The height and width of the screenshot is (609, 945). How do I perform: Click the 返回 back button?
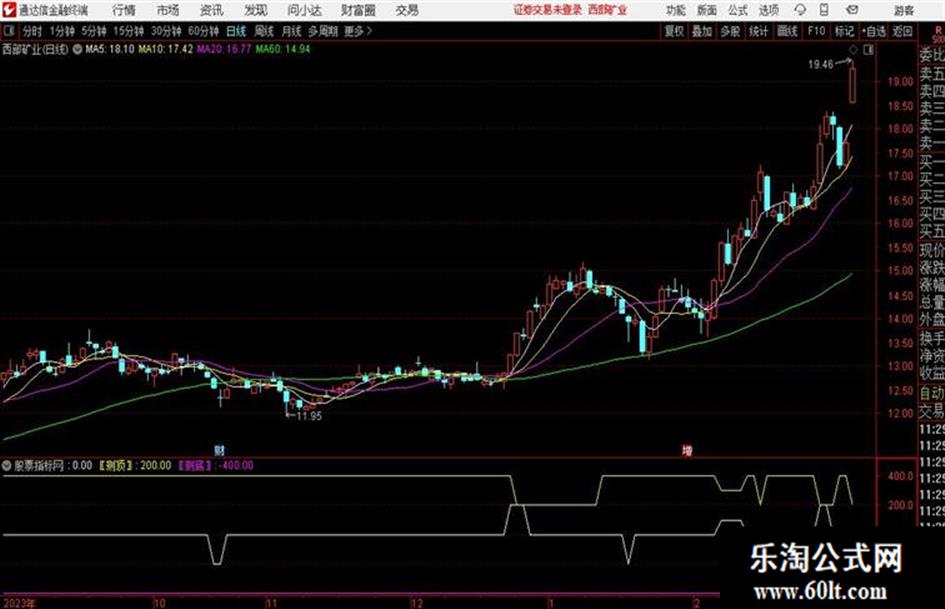click(x=902, y=31)
